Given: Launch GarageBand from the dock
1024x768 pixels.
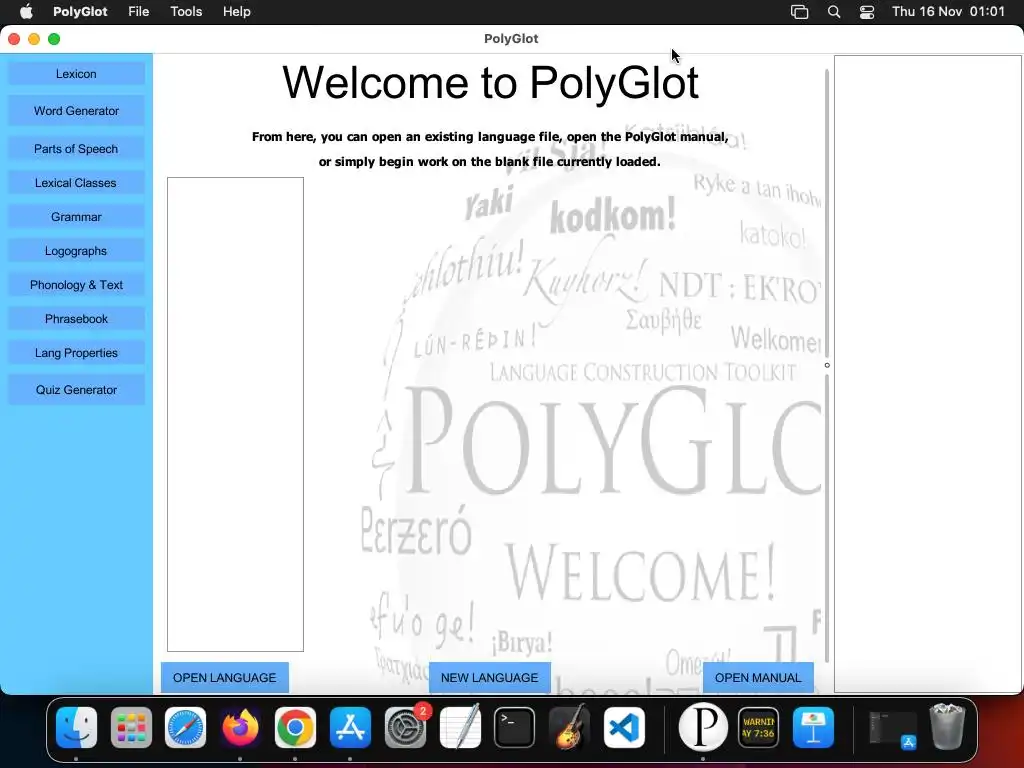Looking at the screenshot, I should (569, 728).
